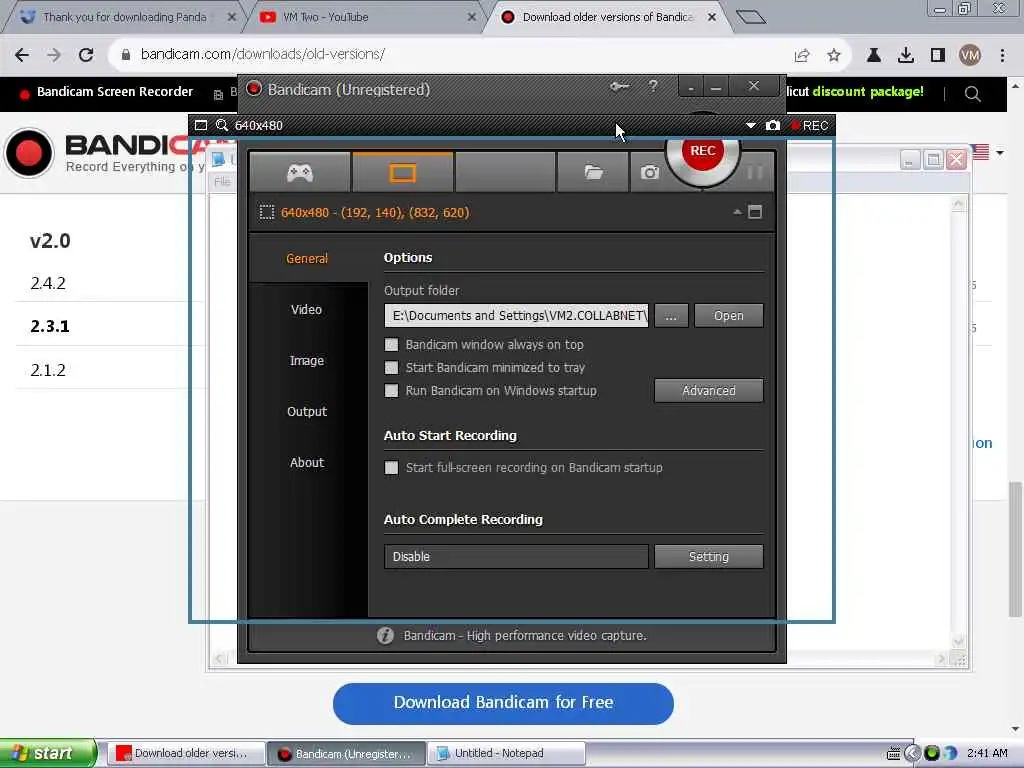Viewport: 1024px width, 768px height.
Task: Open the Windows start button
Action: [x=47, y=753]
